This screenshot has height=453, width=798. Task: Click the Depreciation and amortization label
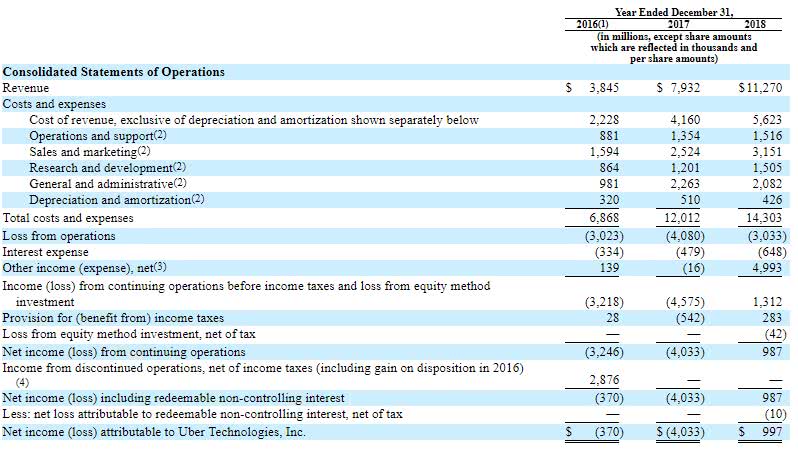pos(117,200)
